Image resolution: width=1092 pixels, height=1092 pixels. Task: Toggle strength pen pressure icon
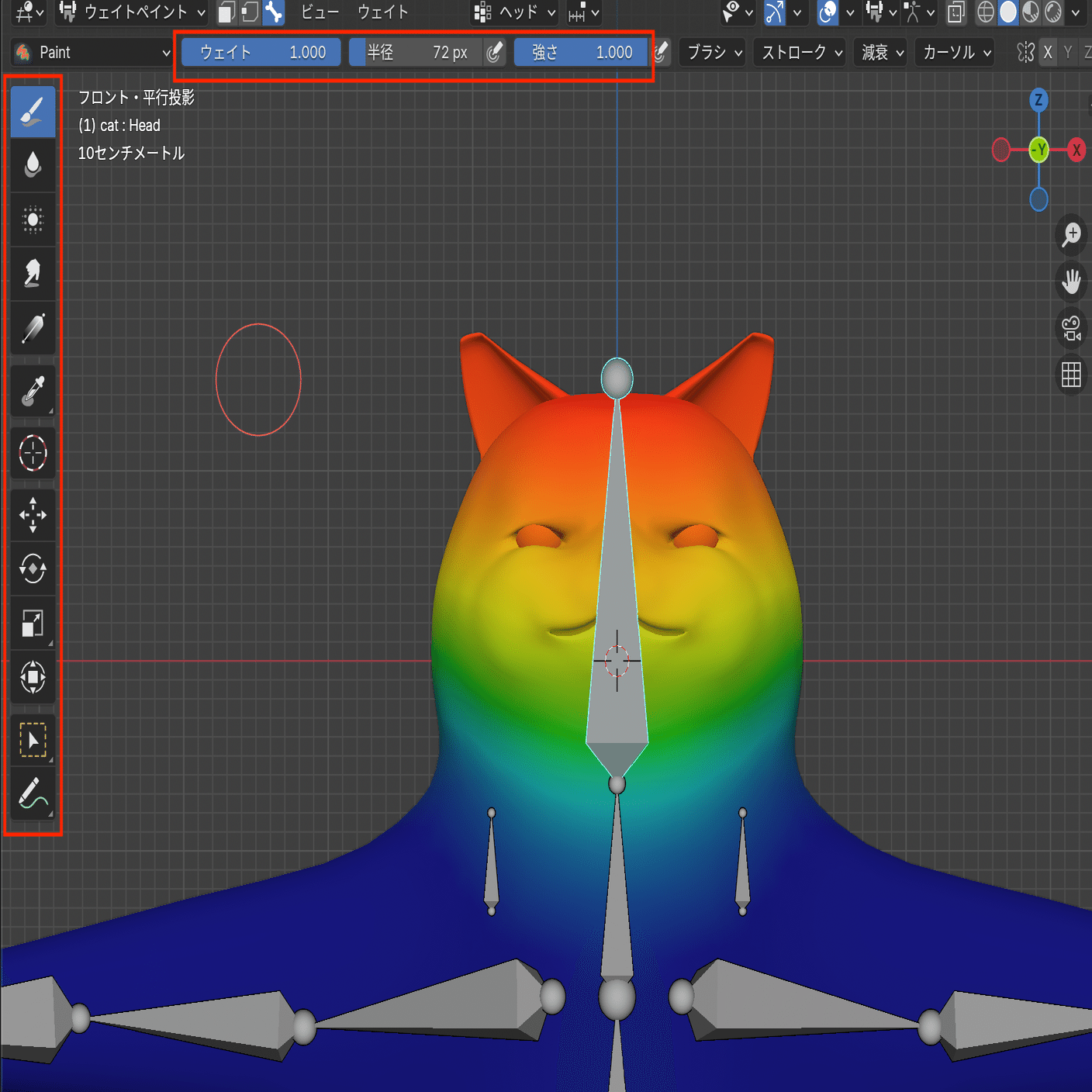tap(660, 52)
